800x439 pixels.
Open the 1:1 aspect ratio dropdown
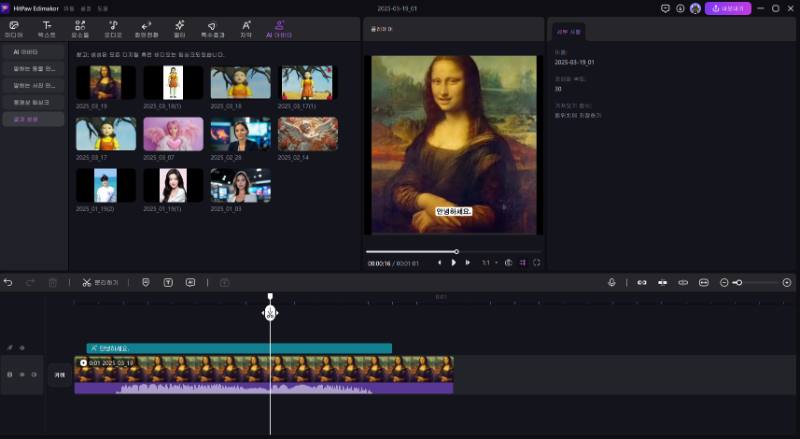coord(490,263)
